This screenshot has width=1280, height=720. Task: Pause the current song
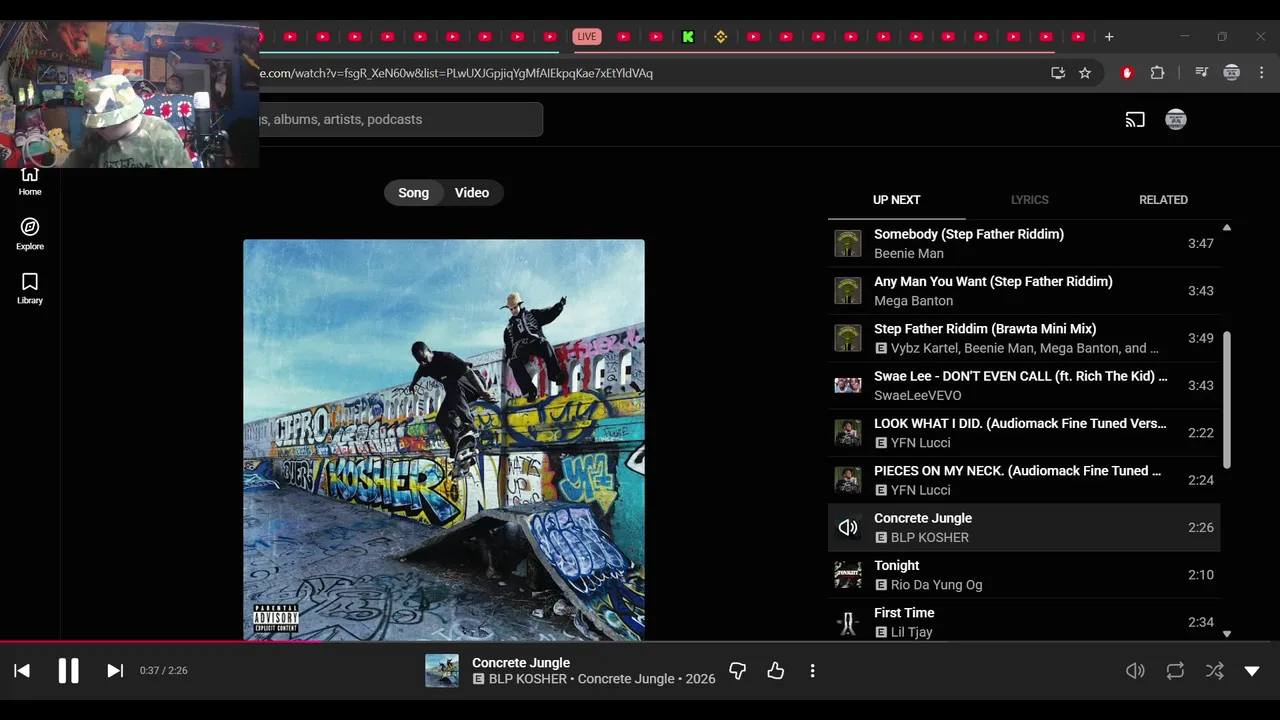[x=68, y=671]
